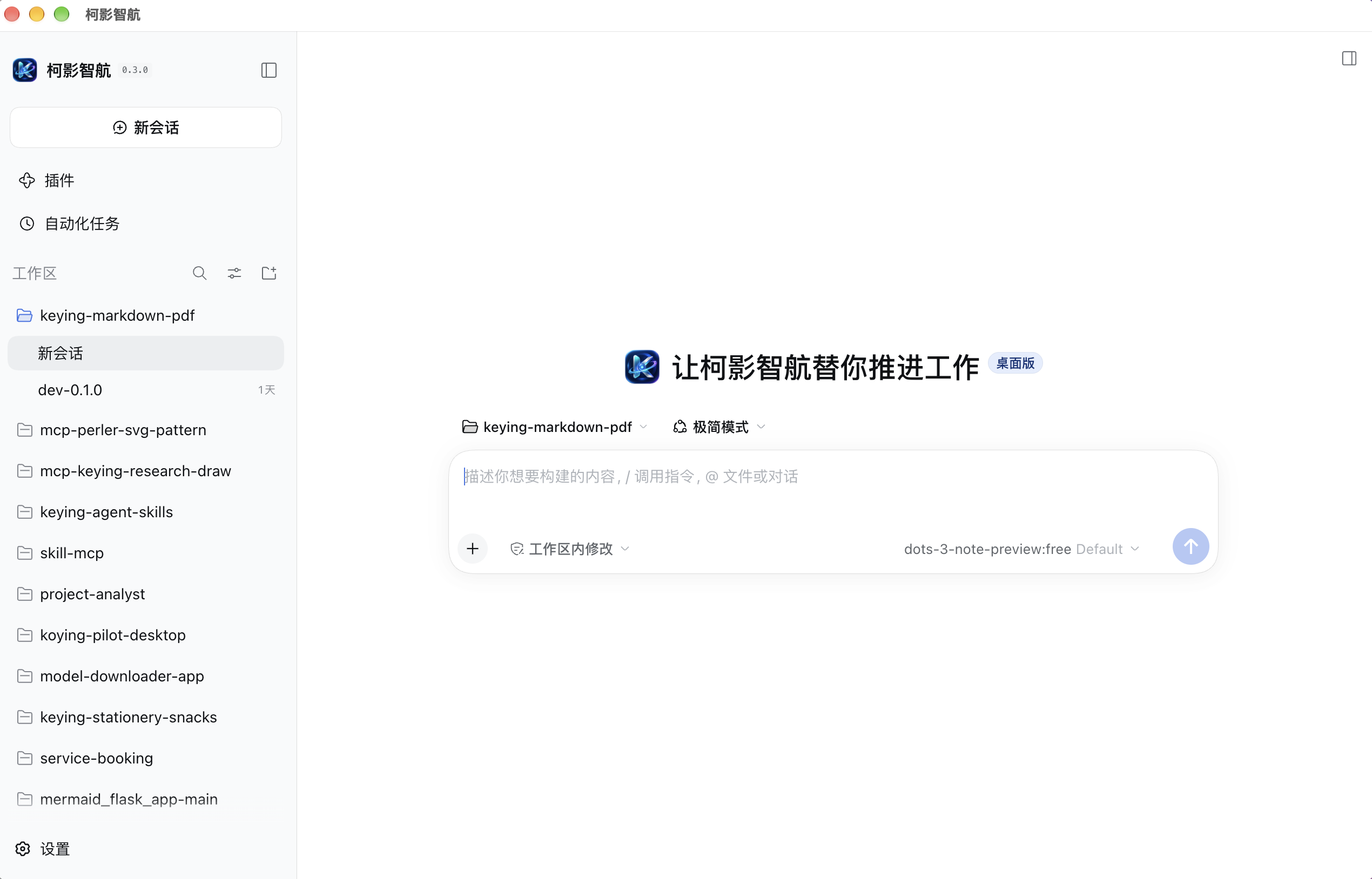
Task: Expand the project-analyst workspace
Action: (x=146, y=594)
